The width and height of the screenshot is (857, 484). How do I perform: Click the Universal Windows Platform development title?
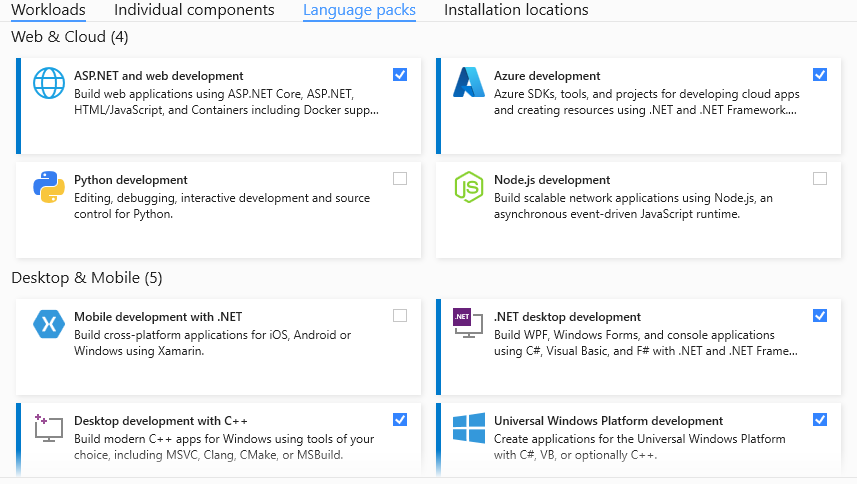point(608,421)
